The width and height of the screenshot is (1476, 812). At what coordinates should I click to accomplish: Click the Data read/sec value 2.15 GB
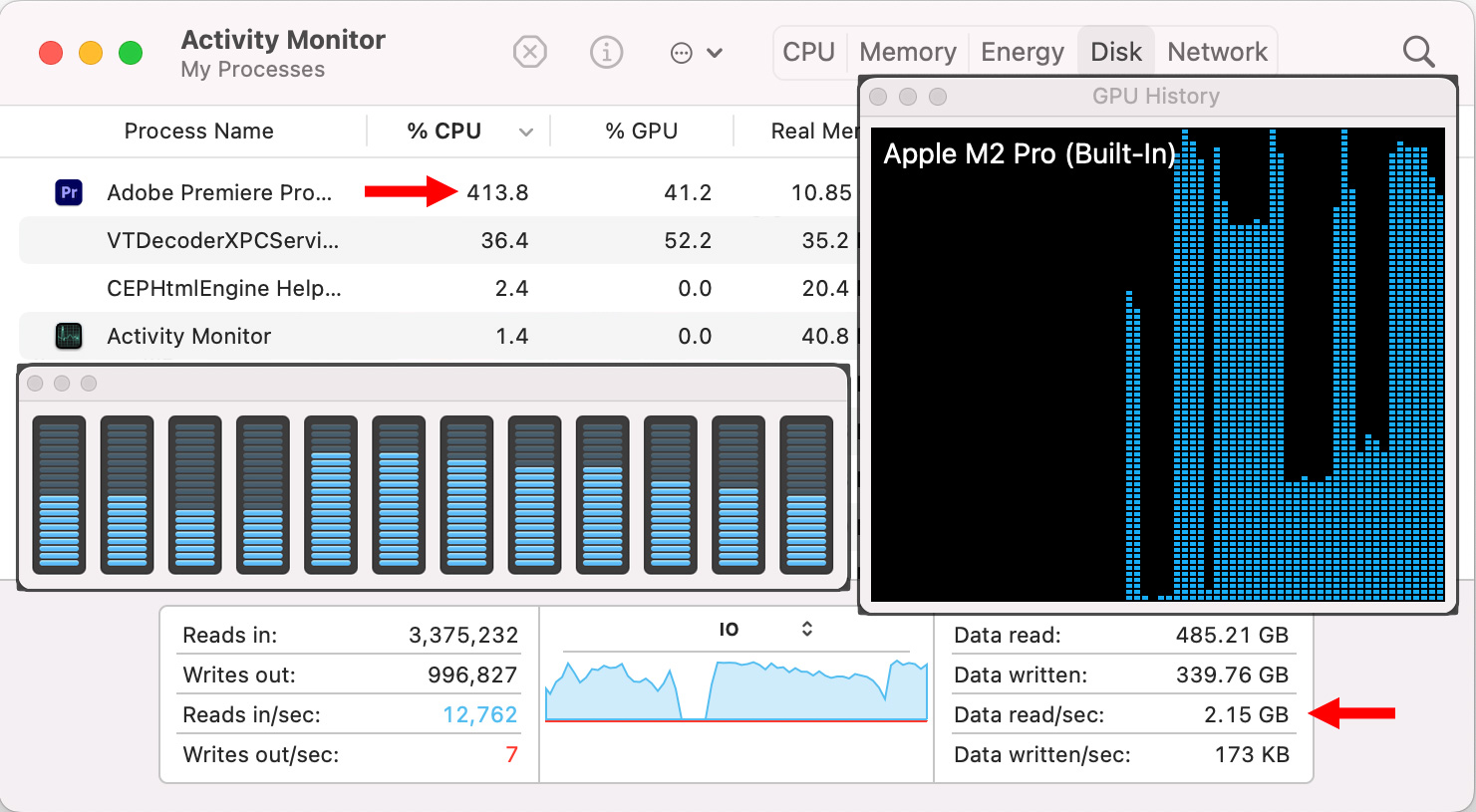tap(1246, 714)
